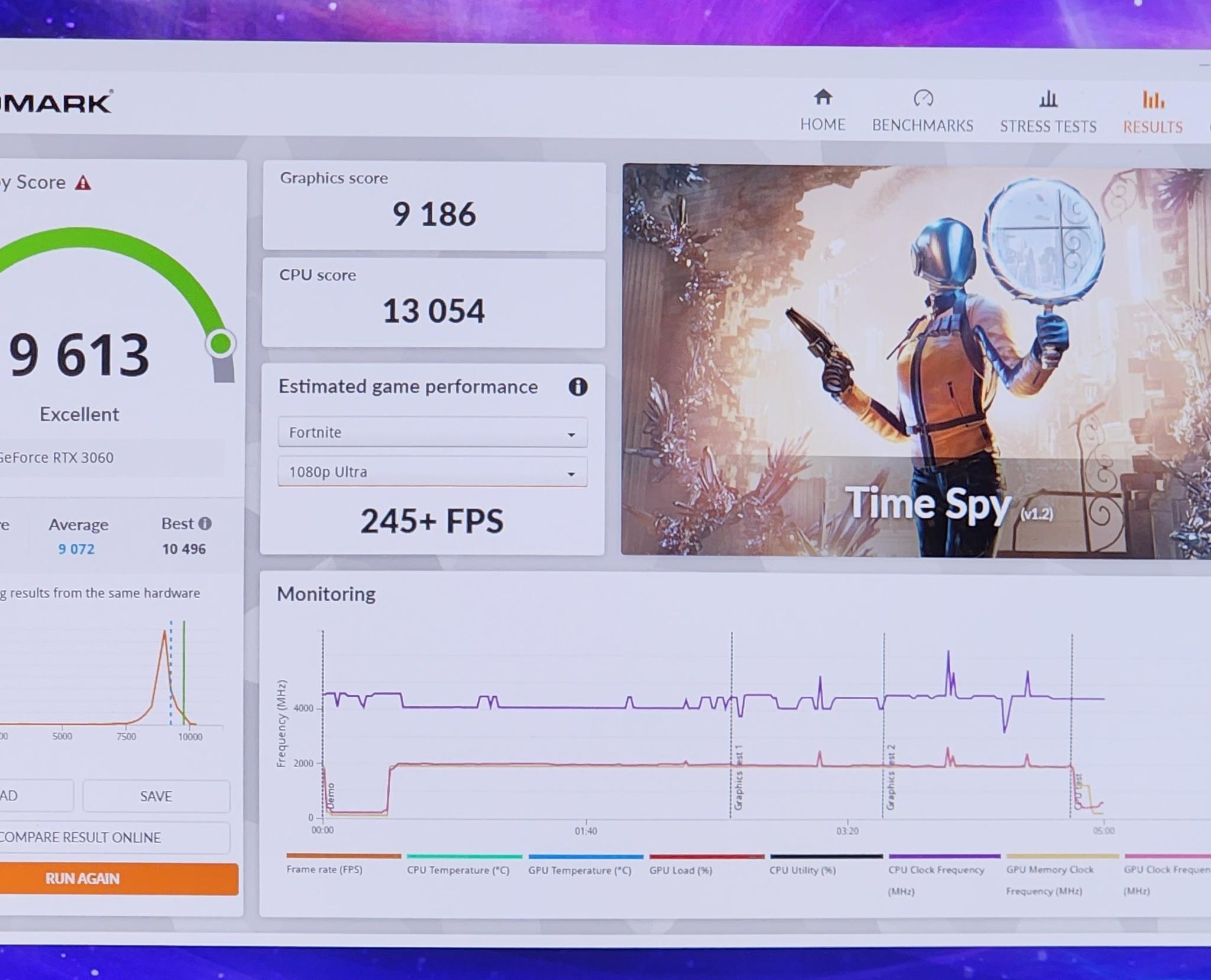The width and height of the screenshot is (1211, 980).
Task: Click the orange RUN AGAIN button
Action: point(118,879)
